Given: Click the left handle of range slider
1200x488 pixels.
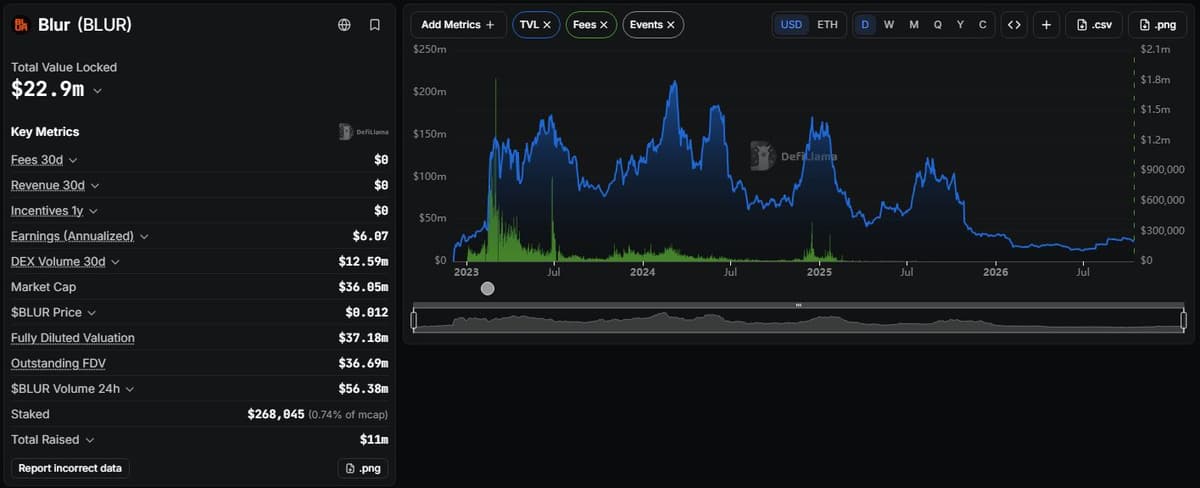Looking at the screenshot, I should tap(414, 320).
